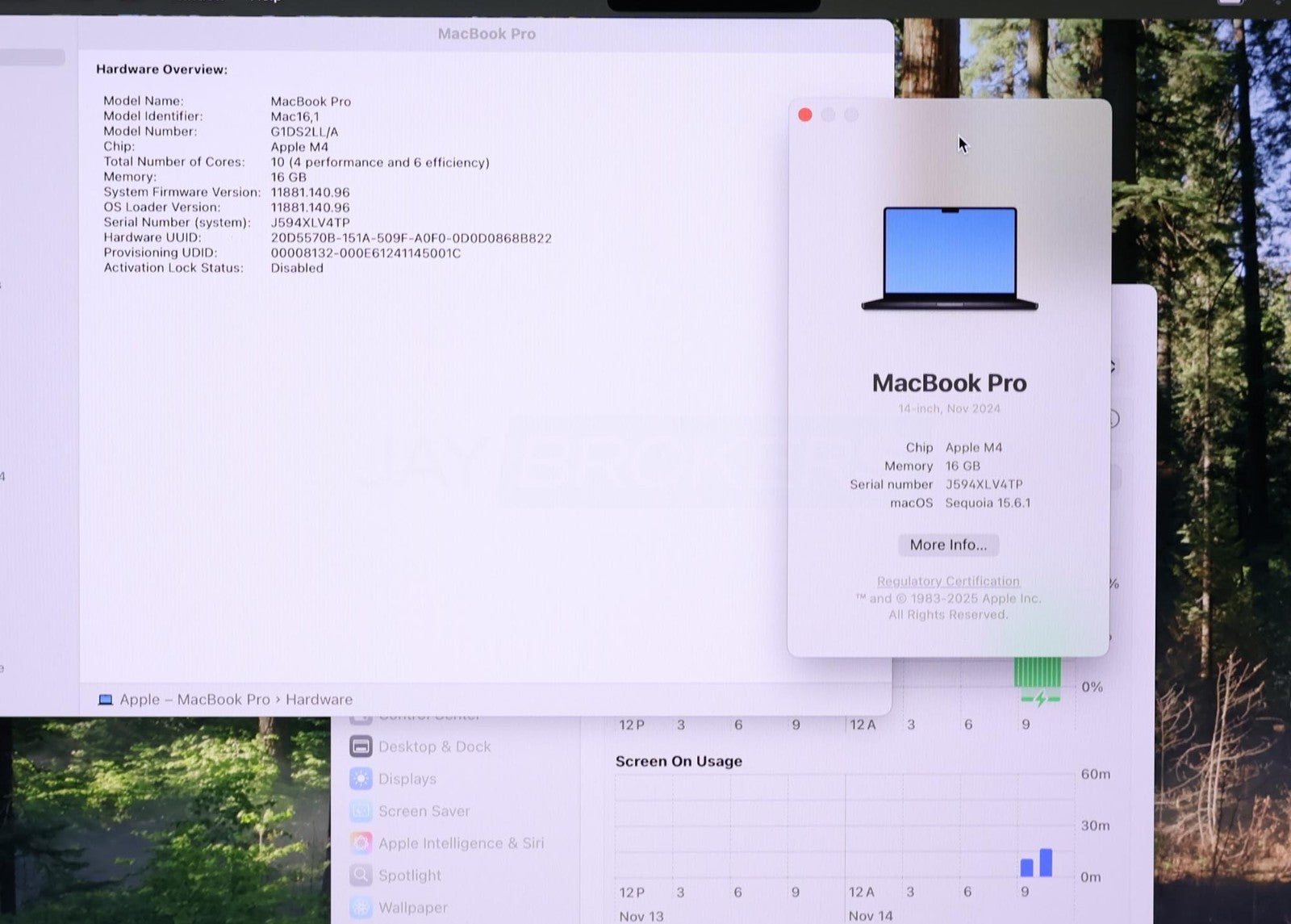Click the Provisioning UDID value
The image size is (1291, 924).
pyautogui.click(x=366, y=253)
